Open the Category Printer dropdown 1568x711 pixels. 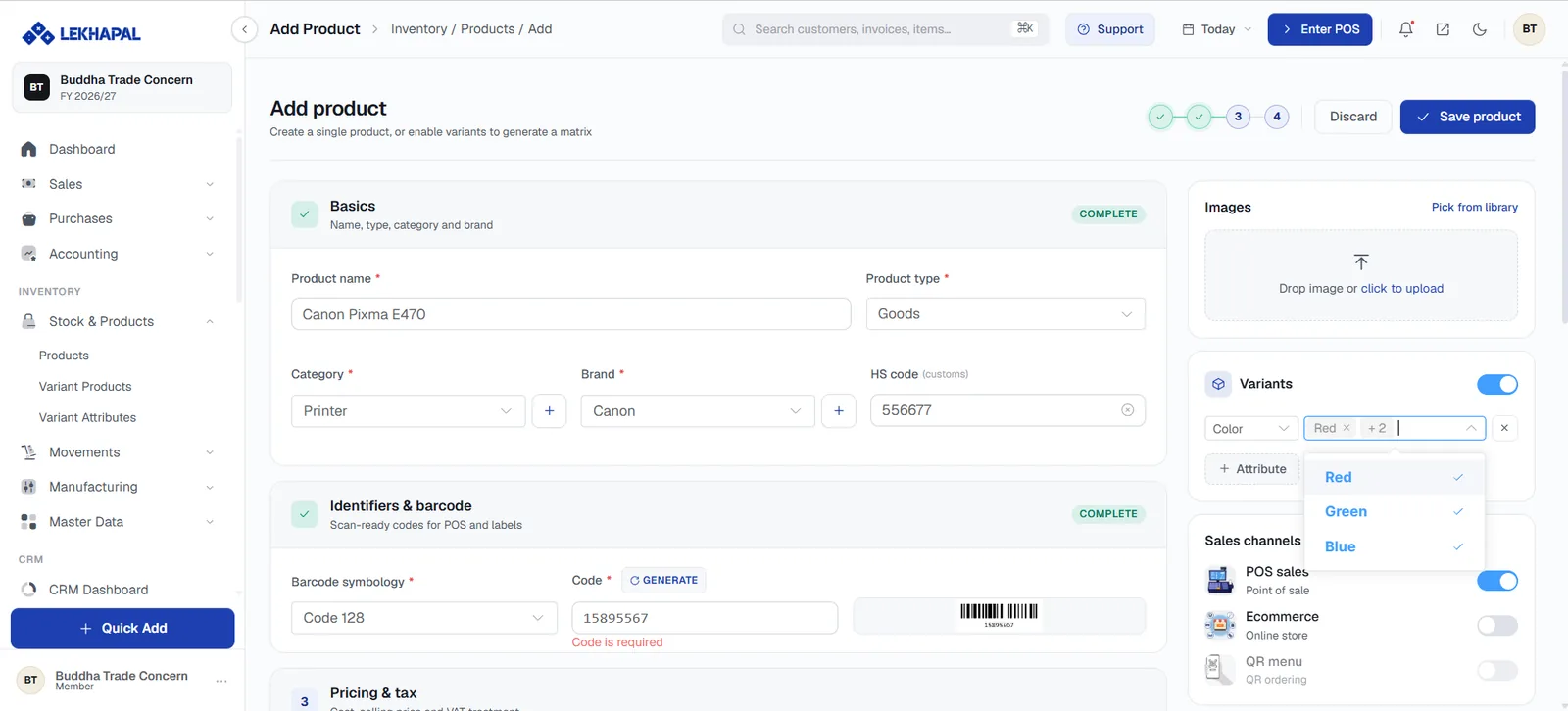[x=408, y=411]
